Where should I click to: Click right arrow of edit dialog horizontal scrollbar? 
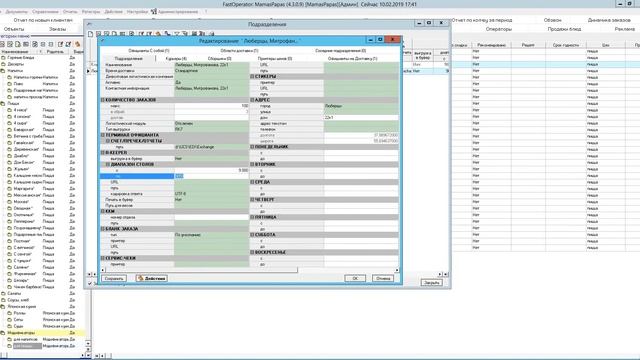click(x=397, y=270)
